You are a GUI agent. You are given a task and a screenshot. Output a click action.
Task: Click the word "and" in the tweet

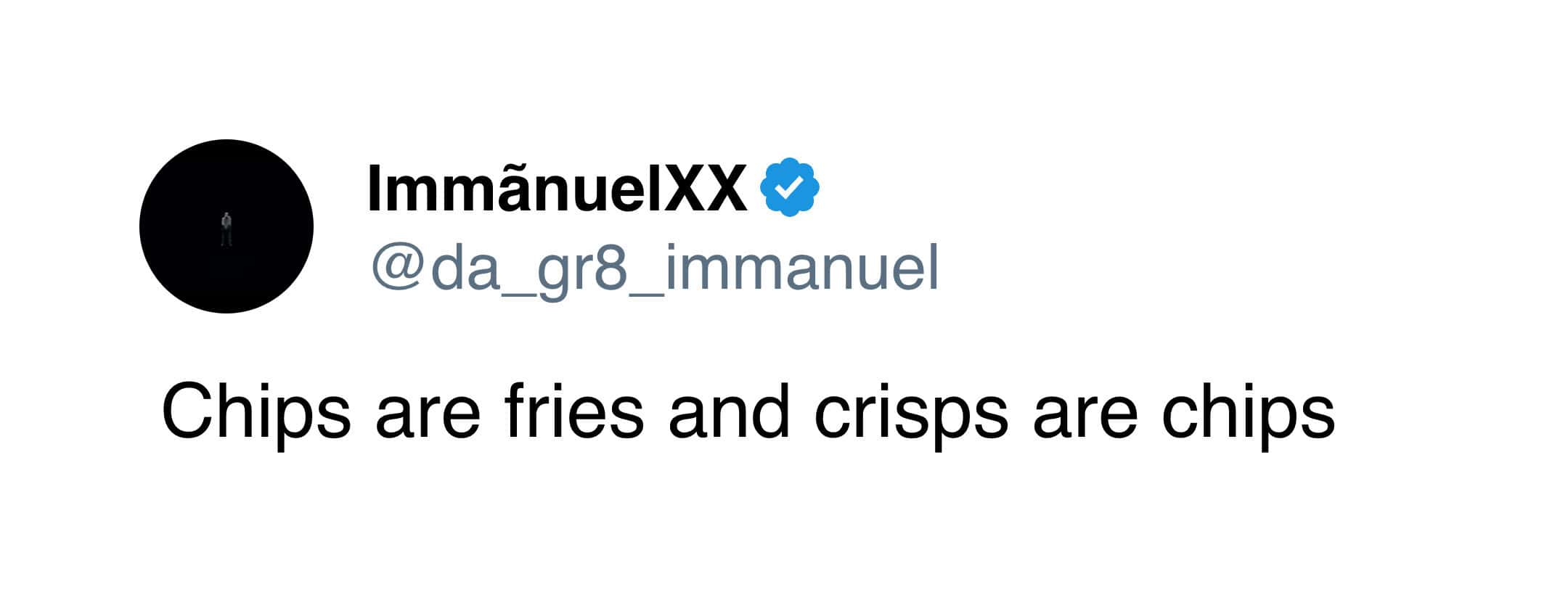(728, 412)
